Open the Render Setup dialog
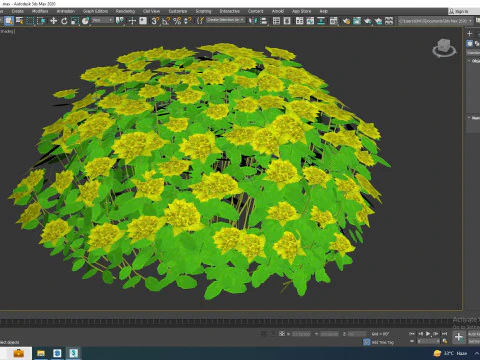This screenshot has height=360, width=480. pyautogui.click(x=346, y=21)
